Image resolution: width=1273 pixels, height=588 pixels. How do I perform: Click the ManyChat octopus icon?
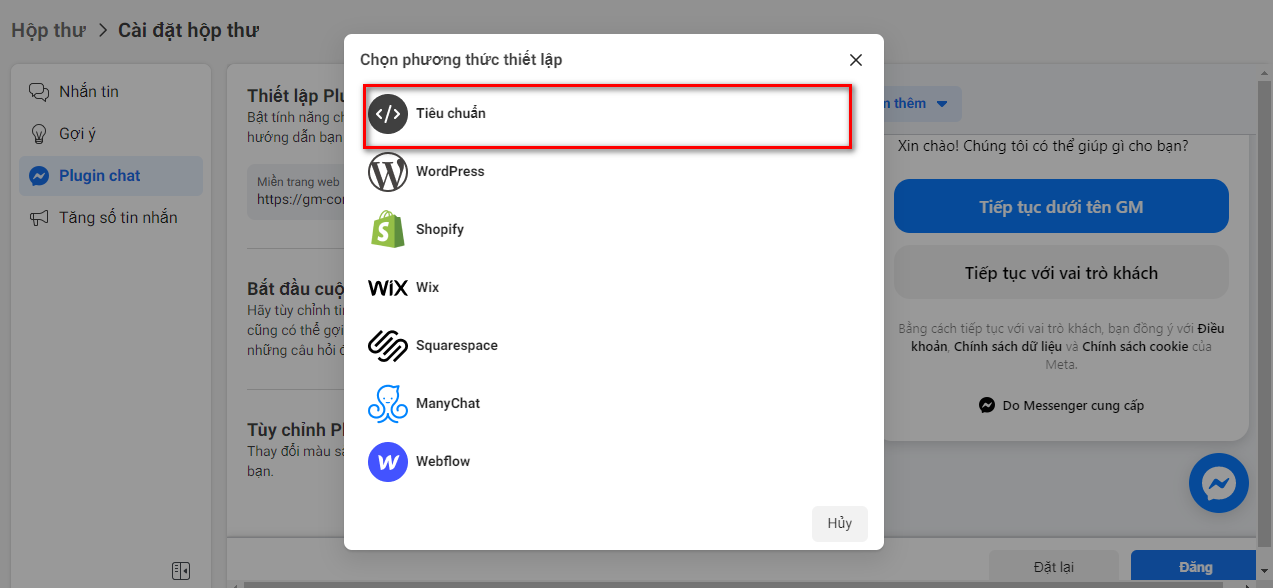pyautogui.click(x=388, y=404)
